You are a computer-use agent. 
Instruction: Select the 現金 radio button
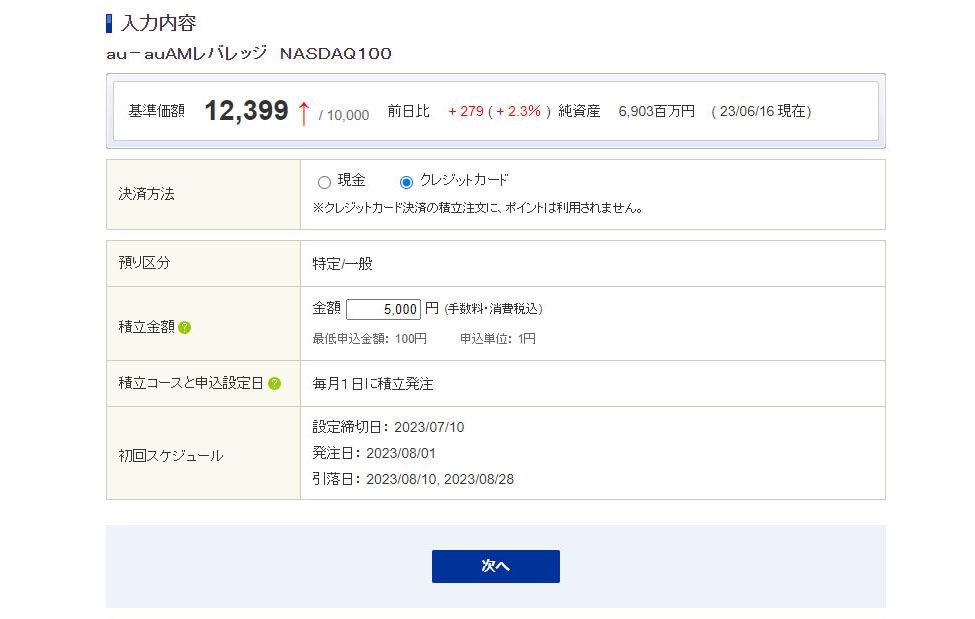(324, 182)
